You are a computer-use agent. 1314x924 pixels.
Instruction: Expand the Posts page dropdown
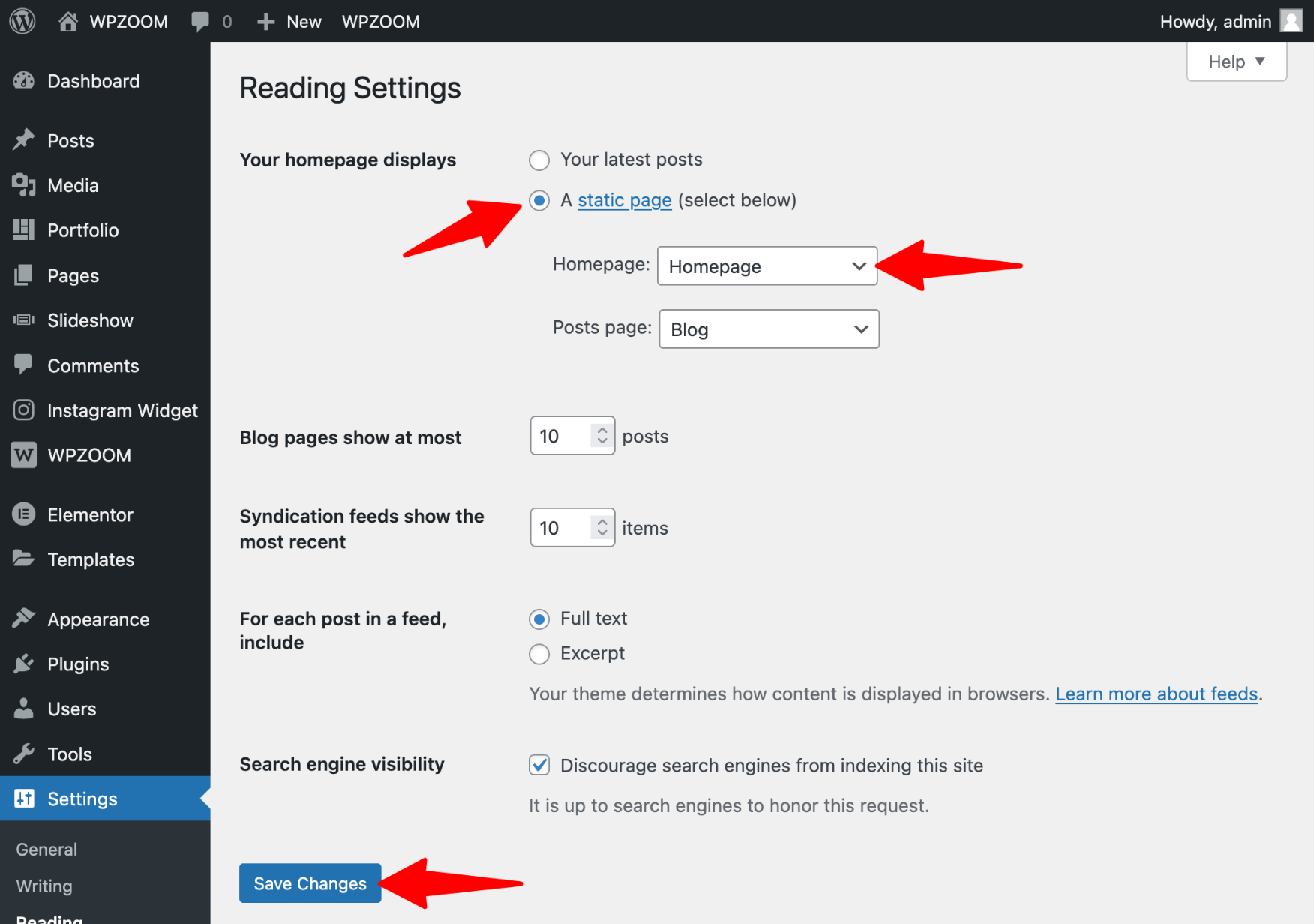click(769, 329)
